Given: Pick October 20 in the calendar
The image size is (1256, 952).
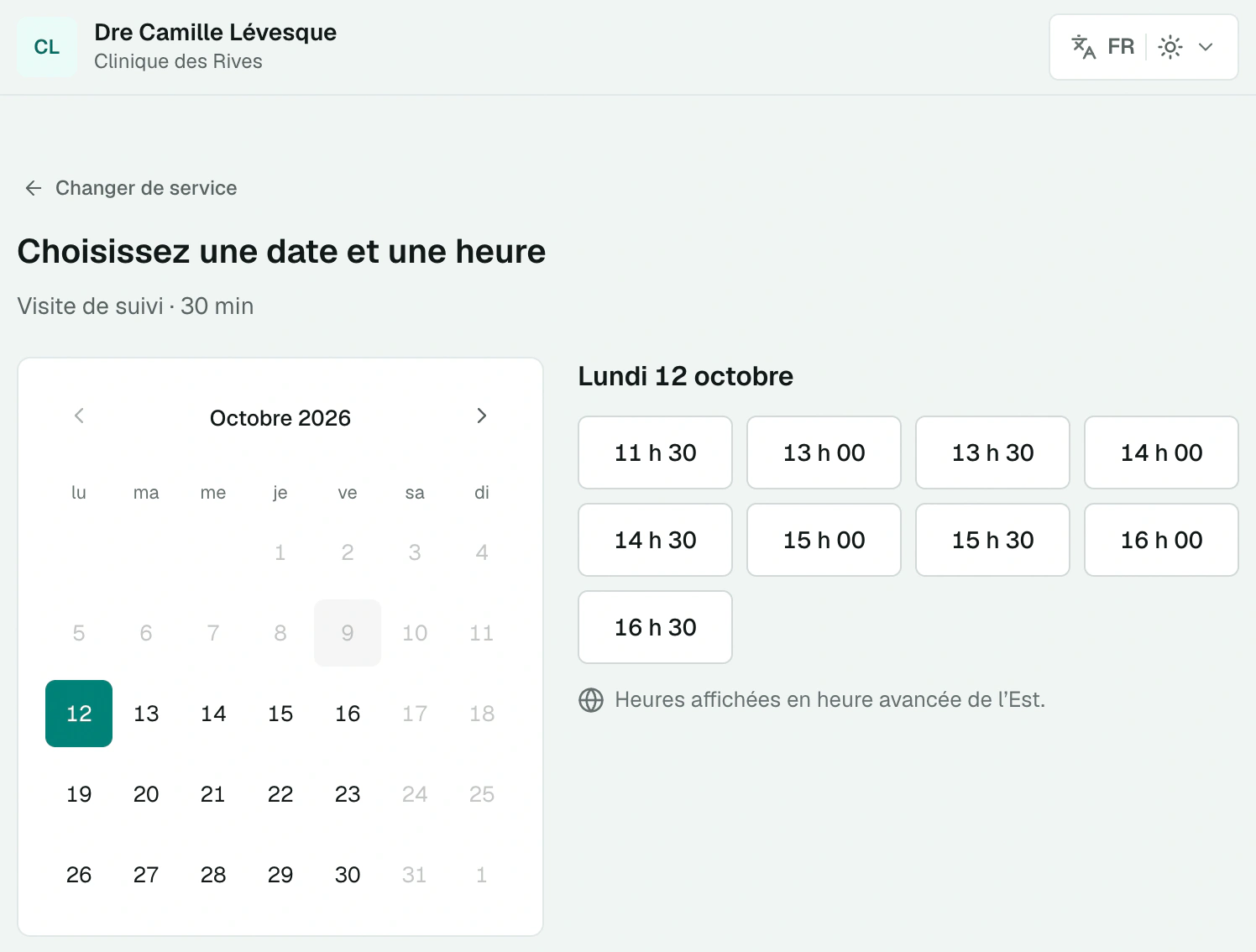Looking at the screenshot, I should [x=146, y=794].
